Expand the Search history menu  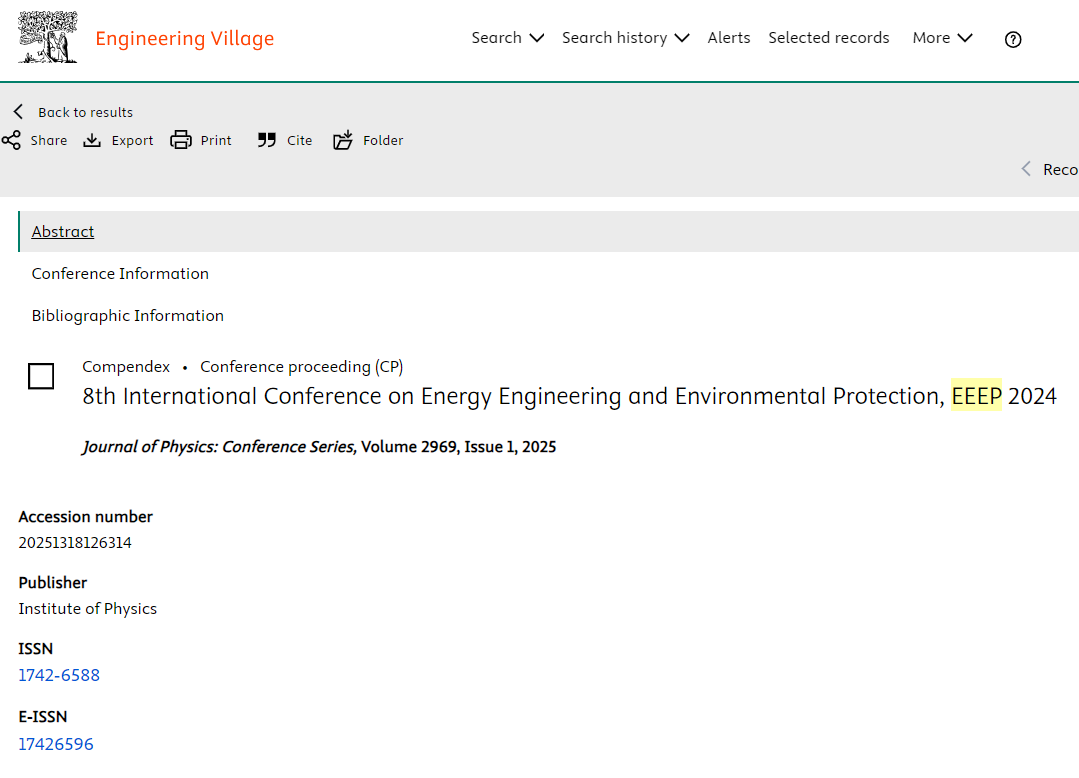point(625,37)
